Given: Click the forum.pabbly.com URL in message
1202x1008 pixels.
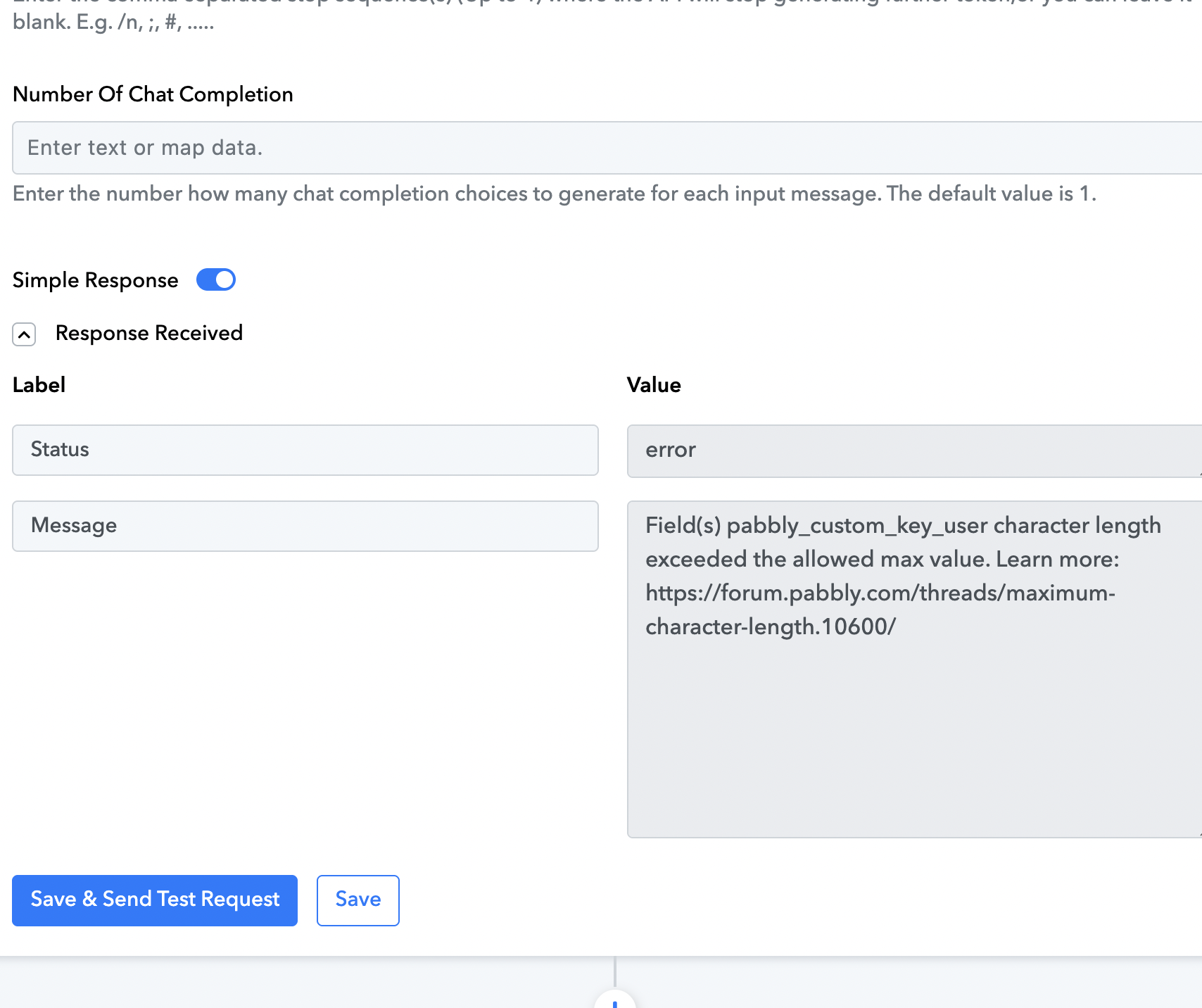Looking at the screenshot, I should tap(880, 610).
